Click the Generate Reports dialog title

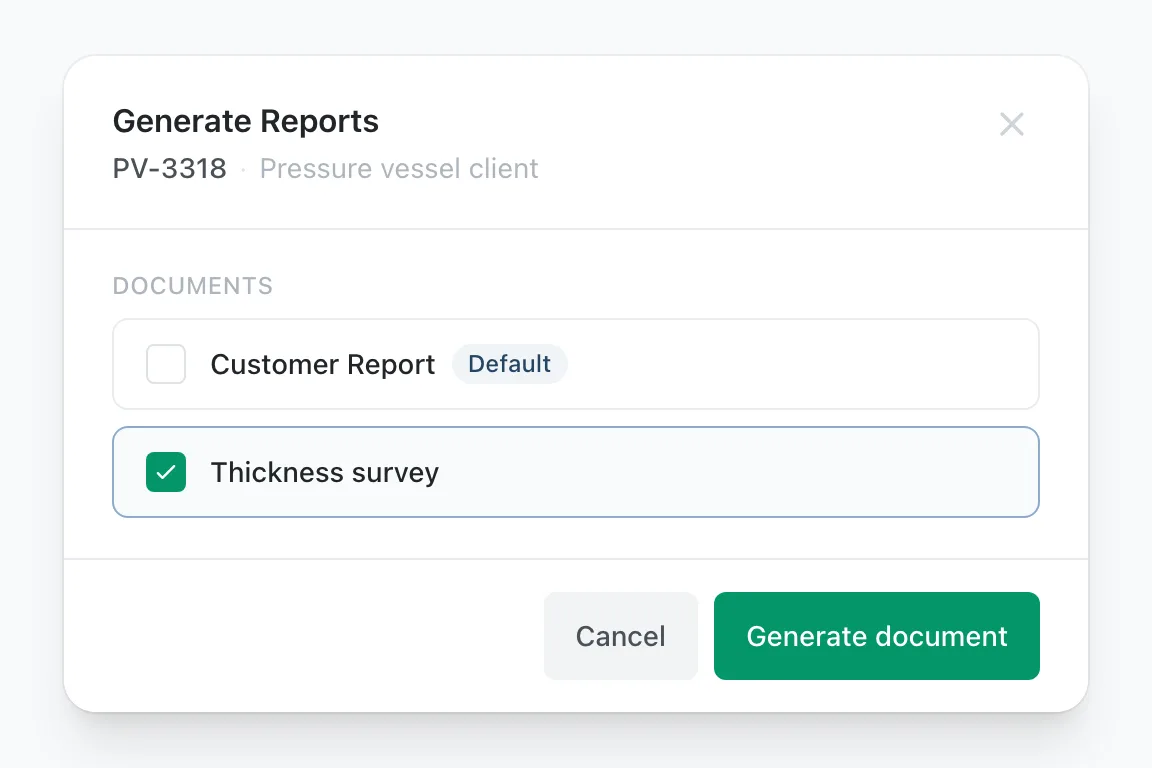[x=245, y=121]
